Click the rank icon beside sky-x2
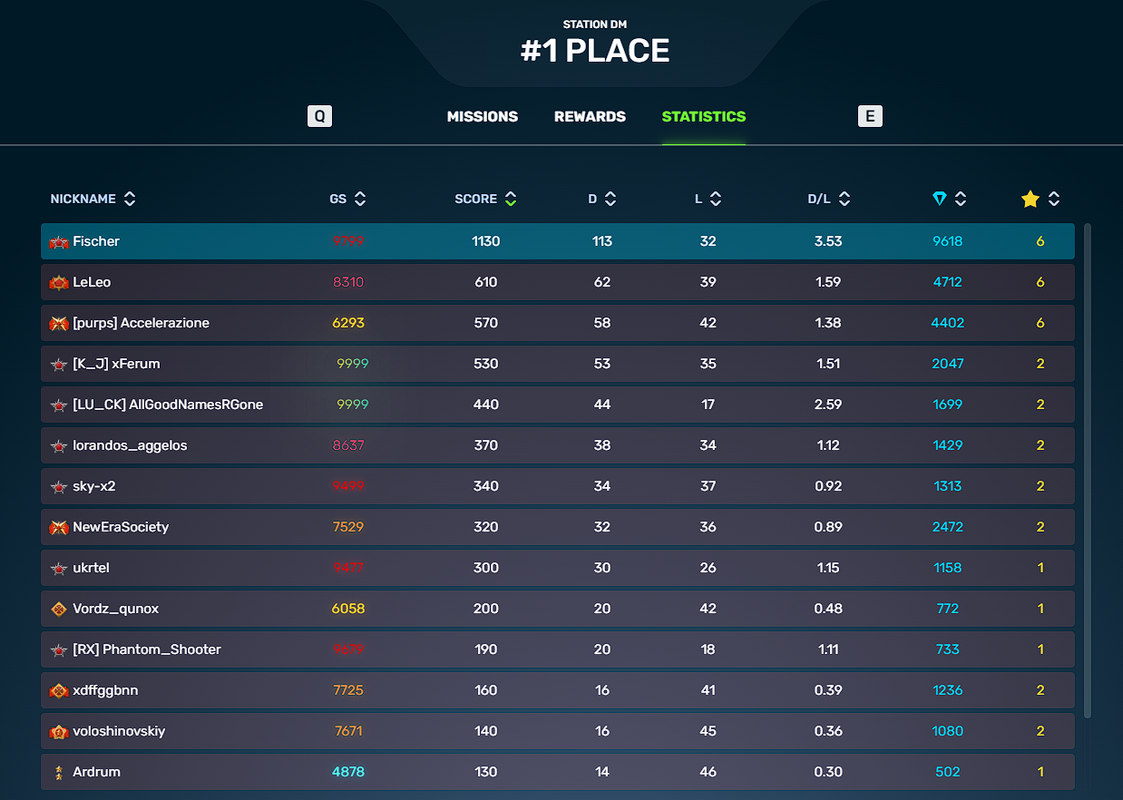The image size is (1123, 800). click(59, 487)
